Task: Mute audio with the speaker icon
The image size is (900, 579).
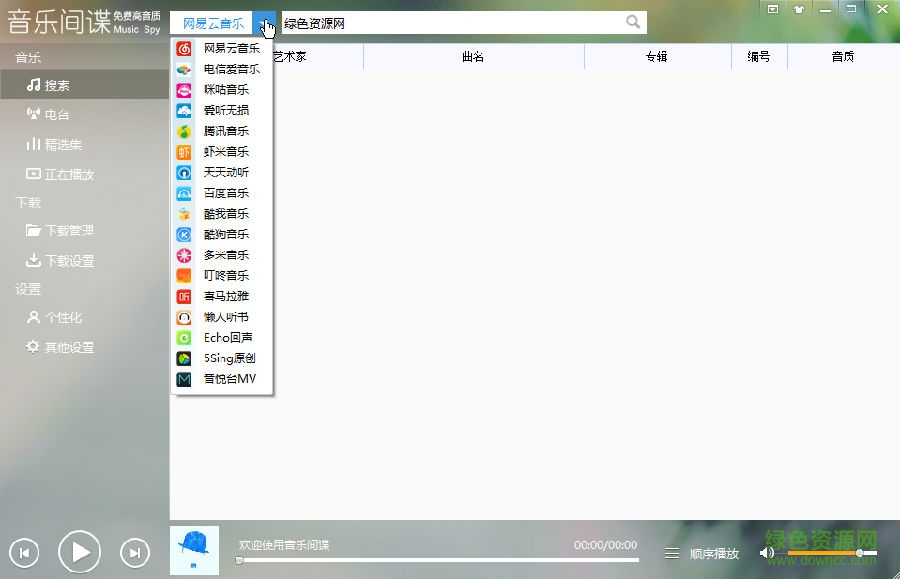Action: pyautogui.click(x=766, y=551)
